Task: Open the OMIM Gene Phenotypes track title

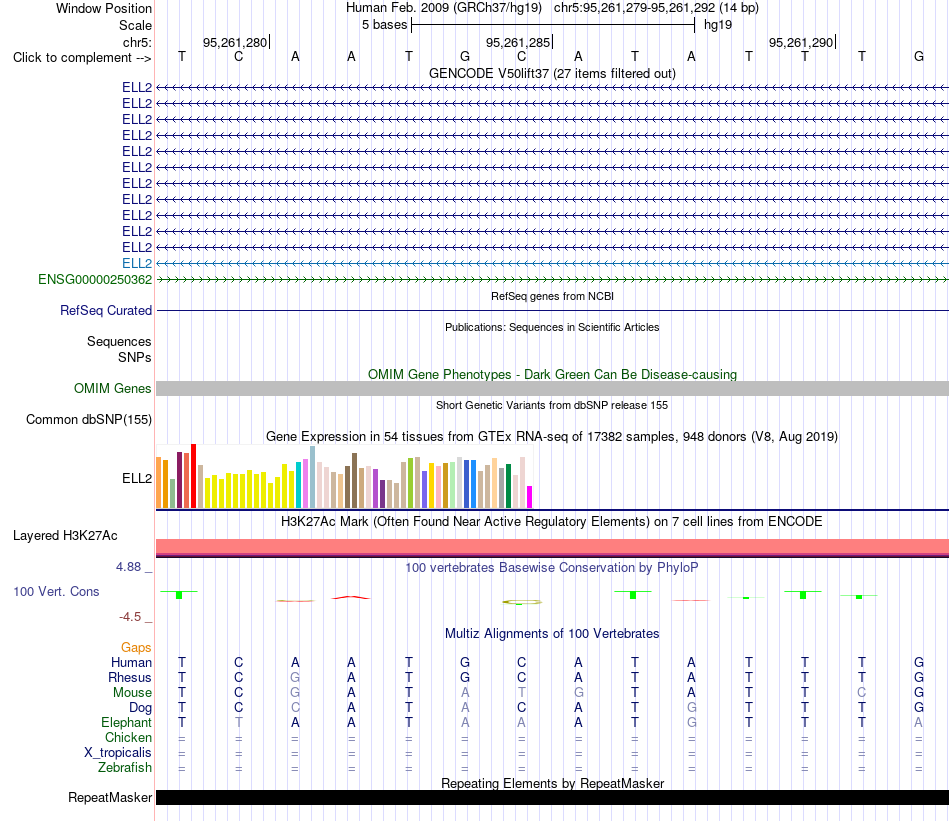Action: pyautogui.click(x=552, y=374)
